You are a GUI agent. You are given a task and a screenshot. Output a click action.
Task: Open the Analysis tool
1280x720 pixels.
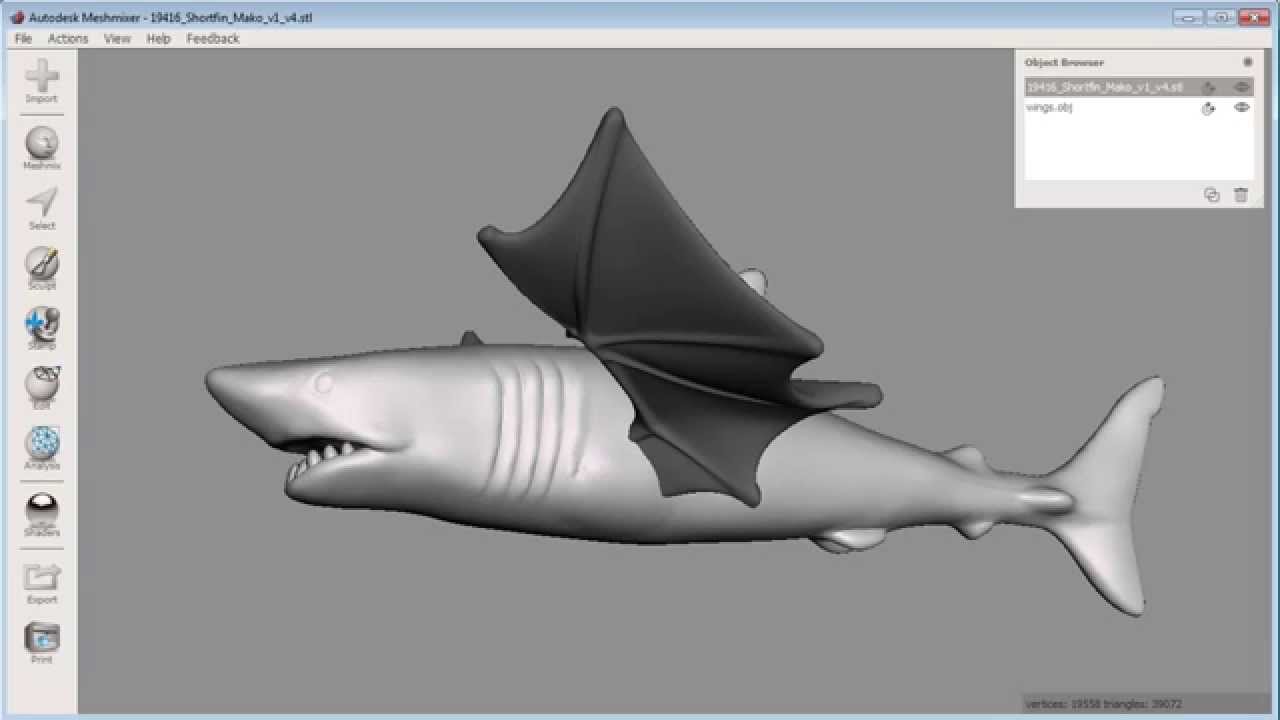coord(41,449)
